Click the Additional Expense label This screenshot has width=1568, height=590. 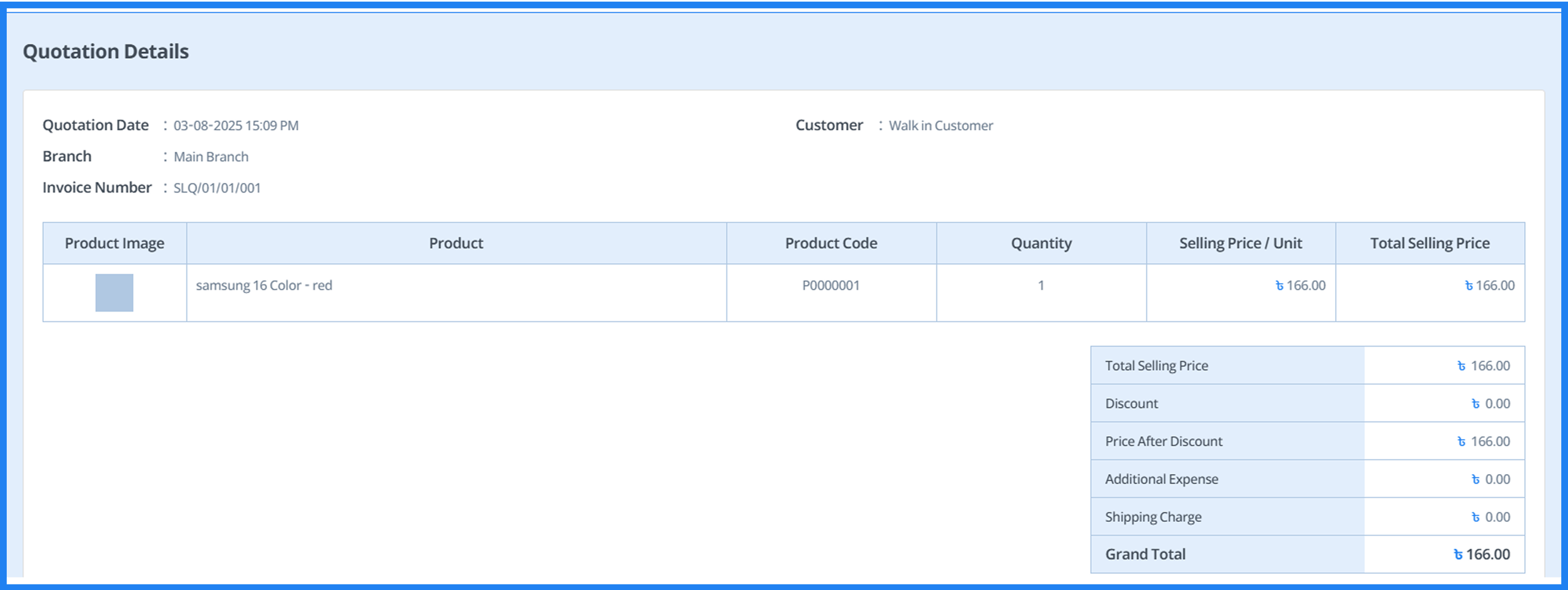1161,479
